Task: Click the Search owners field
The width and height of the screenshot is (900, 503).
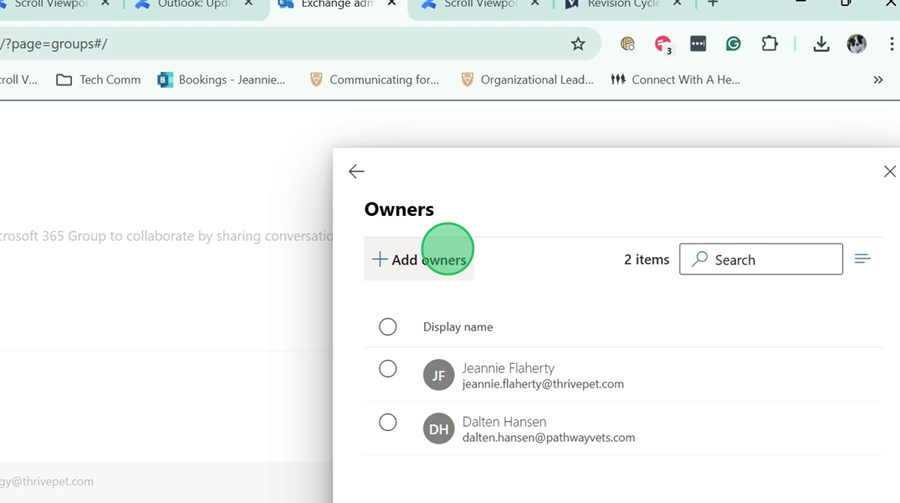Action: (x=761, y=260)
